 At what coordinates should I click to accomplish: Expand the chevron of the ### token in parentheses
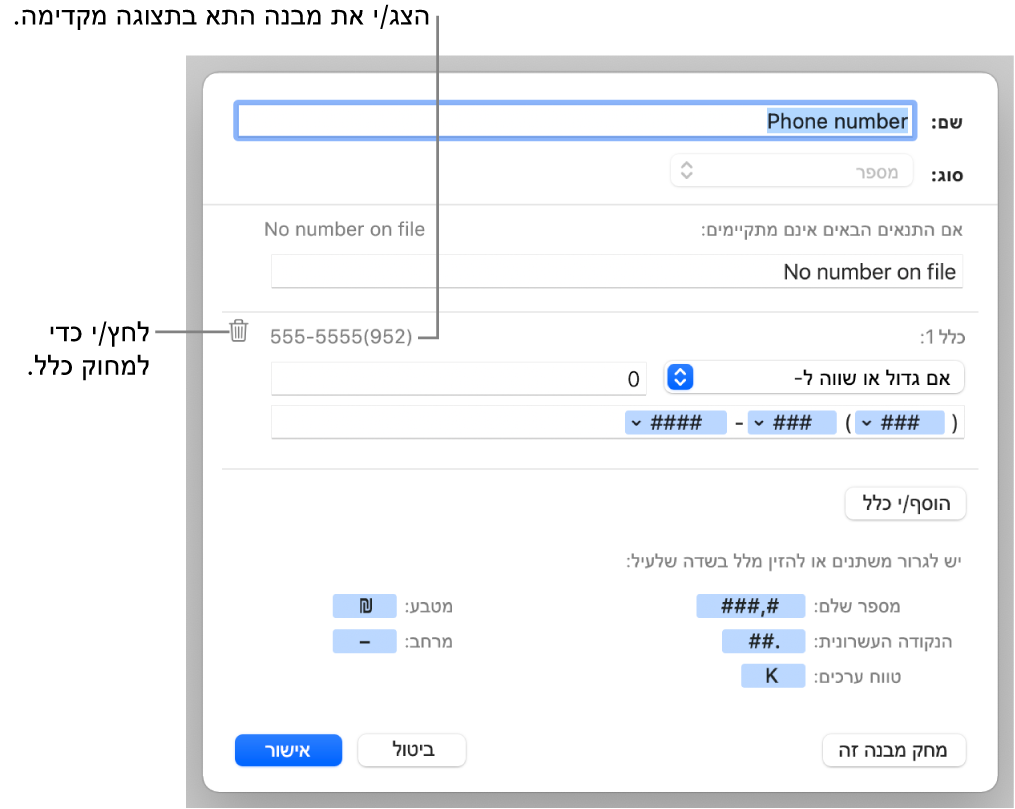coord(867,422)
